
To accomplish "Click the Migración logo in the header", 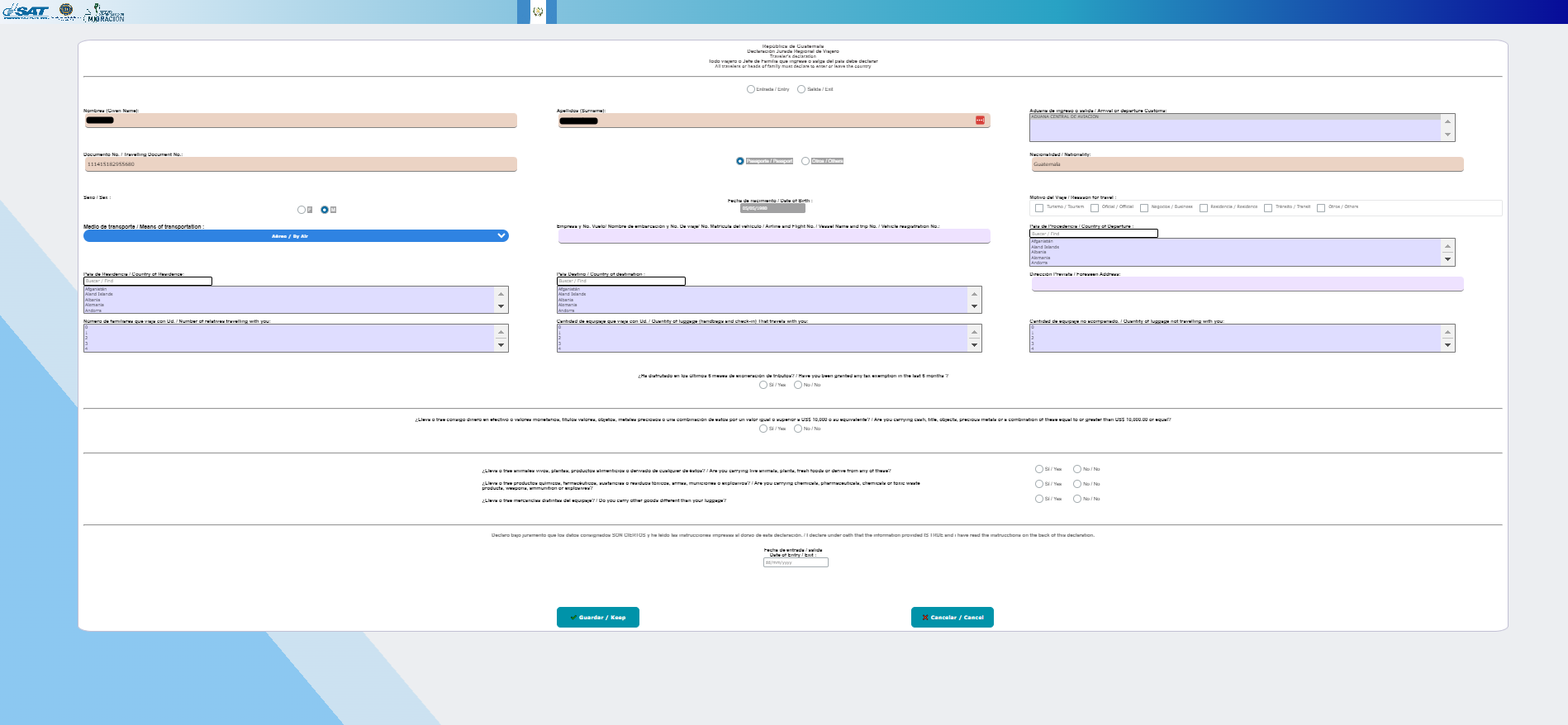I will pos(105,12).
